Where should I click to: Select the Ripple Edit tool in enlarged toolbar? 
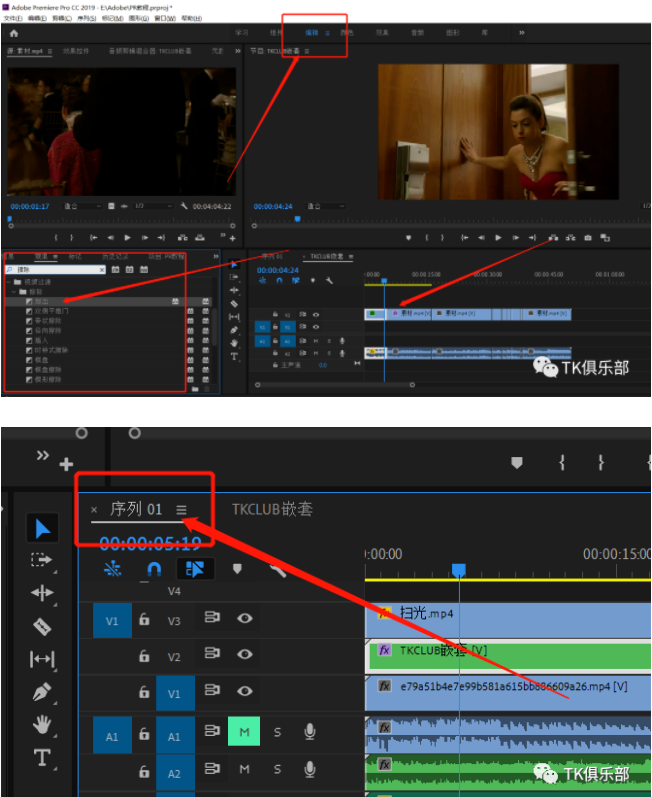click(x=42, y=593)
